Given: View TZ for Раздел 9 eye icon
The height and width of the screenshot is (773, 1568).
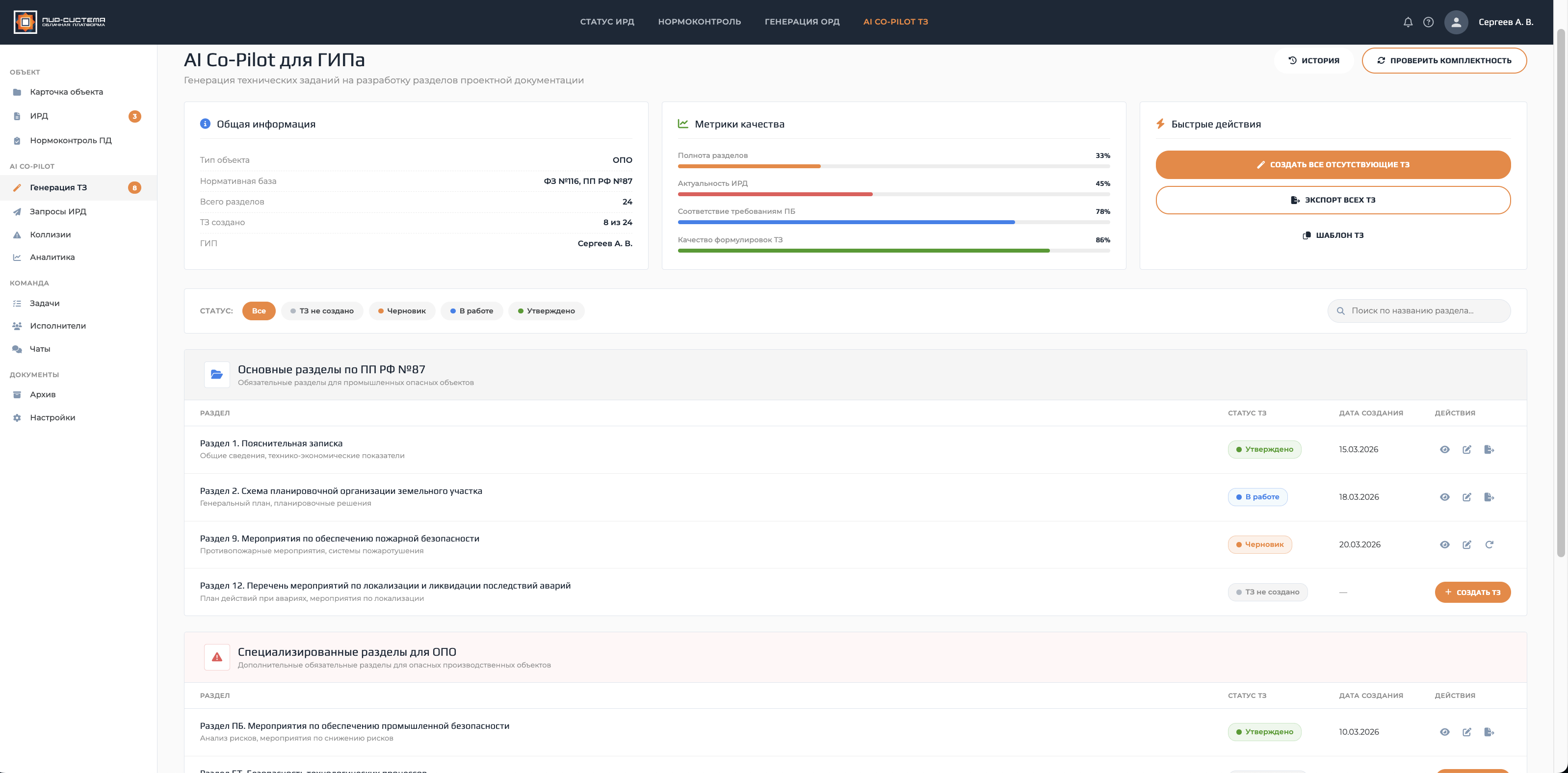Looking at the screenshot, I should pyautogui.click(x=1444, y=544).
